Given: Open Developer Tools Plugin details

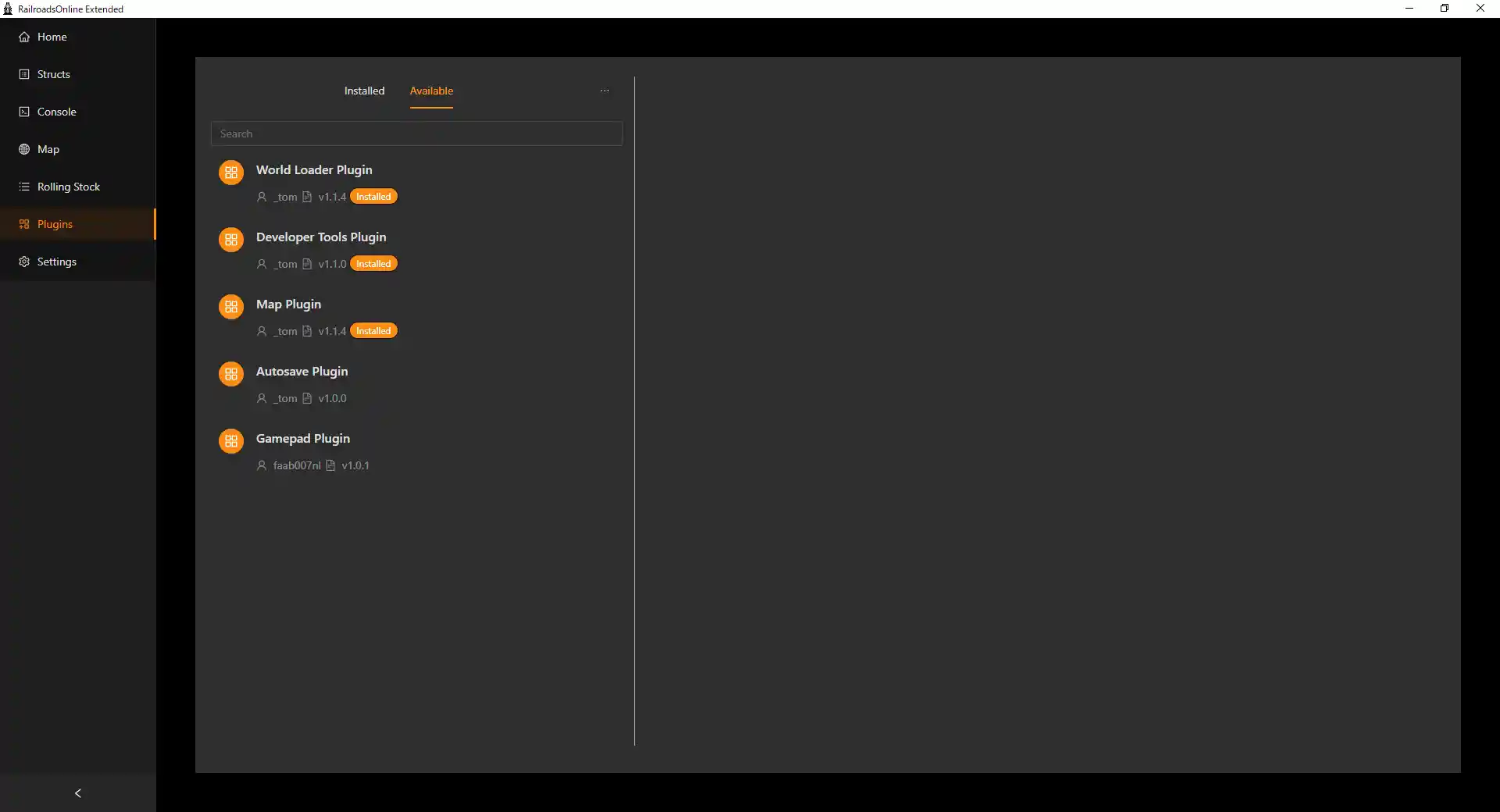Looking at the screenshot, I should pyautogui.click(x=321, y=237).
